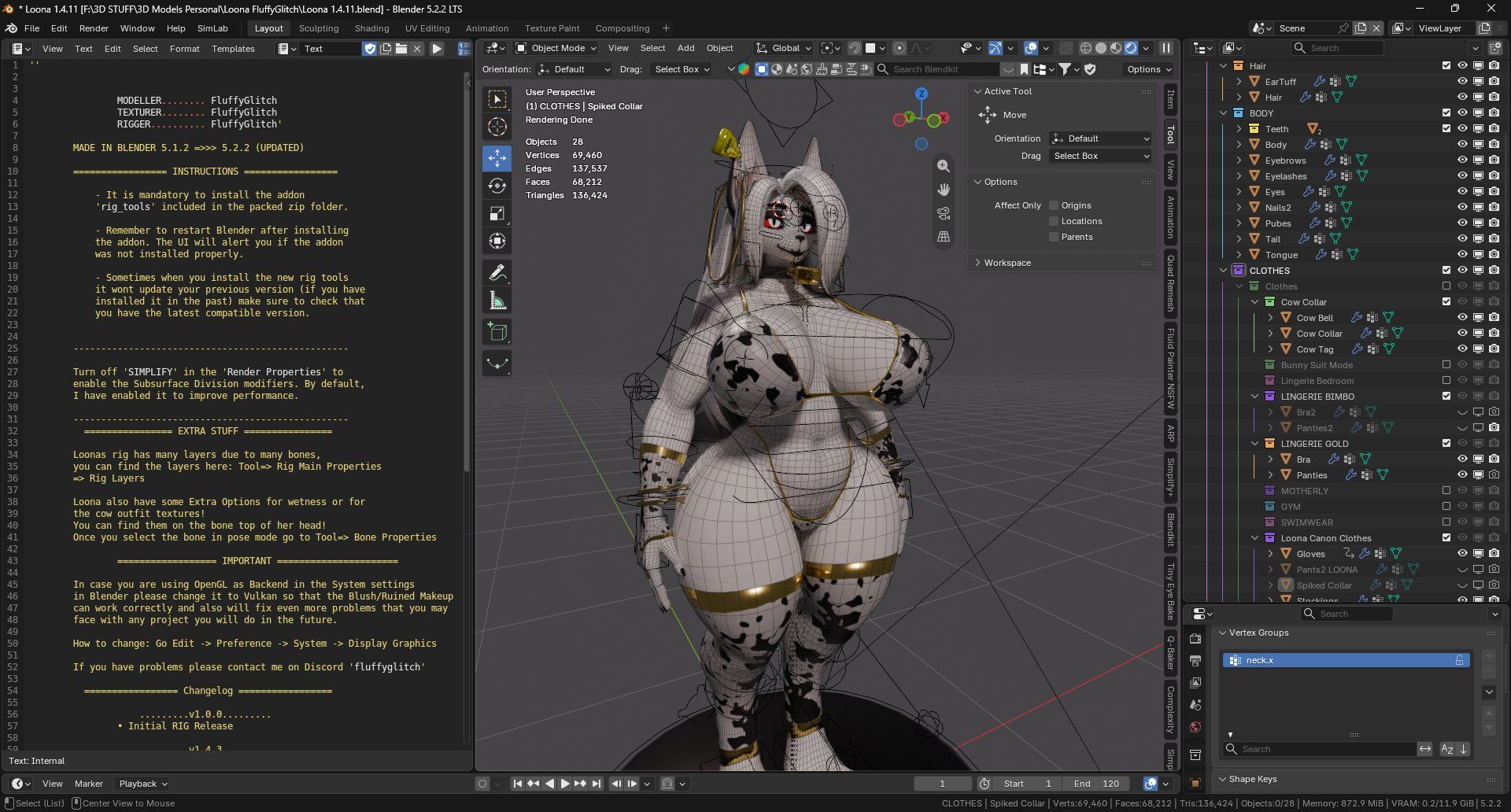Enable the MOTHERLY collection checkbox
1511x812 pixels.
pos(1446,491)
